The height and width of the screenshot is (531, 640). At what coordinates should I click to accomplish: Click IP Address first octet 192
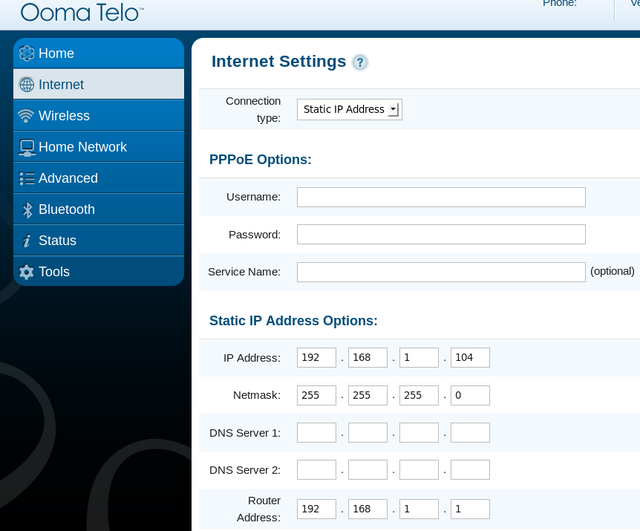pyautogui.click(x=316, y=358)
